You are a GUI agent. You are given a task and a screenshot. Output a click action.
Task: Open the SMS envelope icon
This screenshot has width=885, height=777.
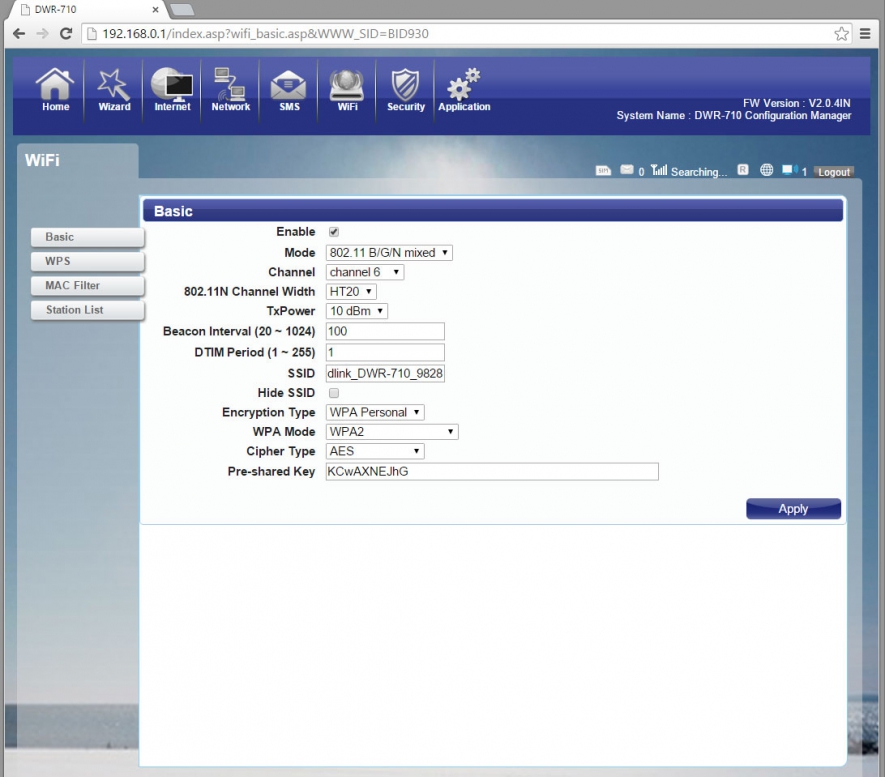point(289,89)
